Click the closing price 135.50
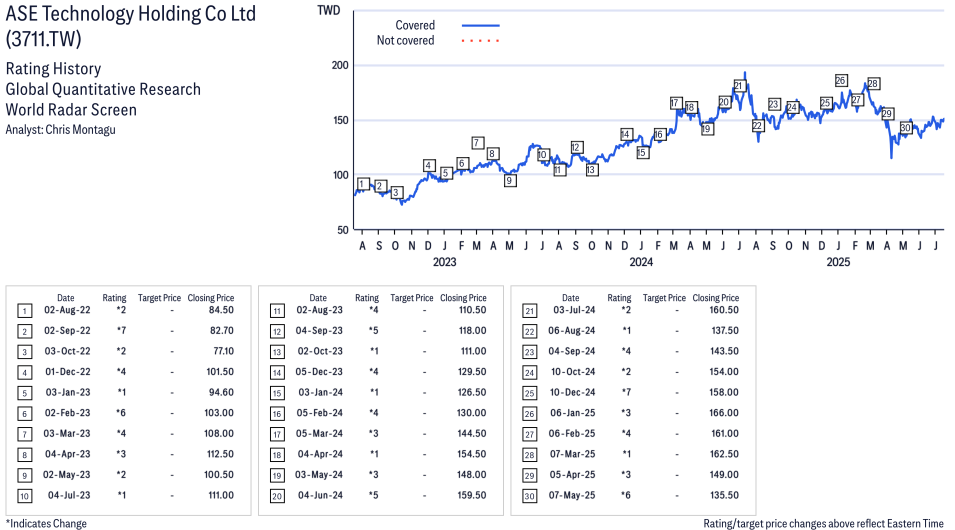Image resolution: width=955 pixels, height=530 pixels. point(725,495)
